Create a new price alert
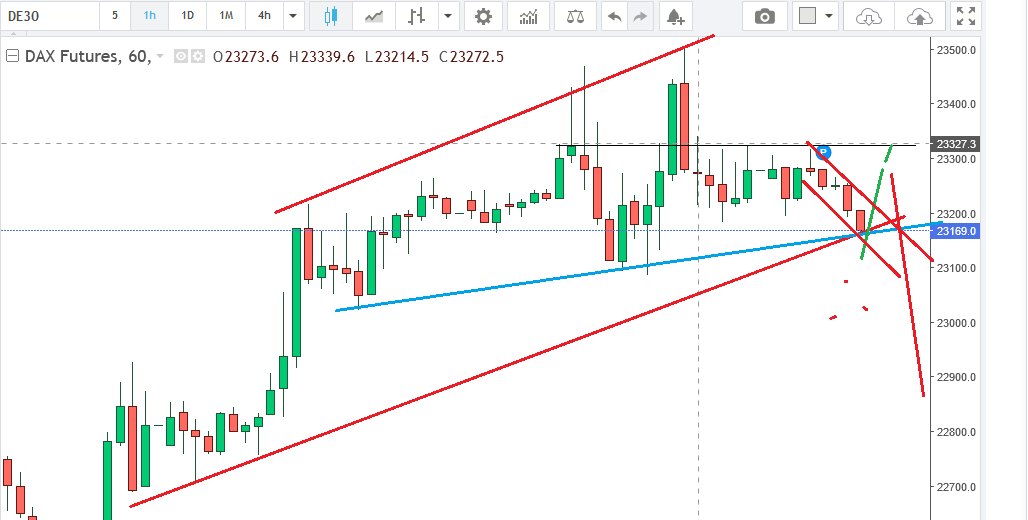 pyautogui.click(x=675, y=16)
